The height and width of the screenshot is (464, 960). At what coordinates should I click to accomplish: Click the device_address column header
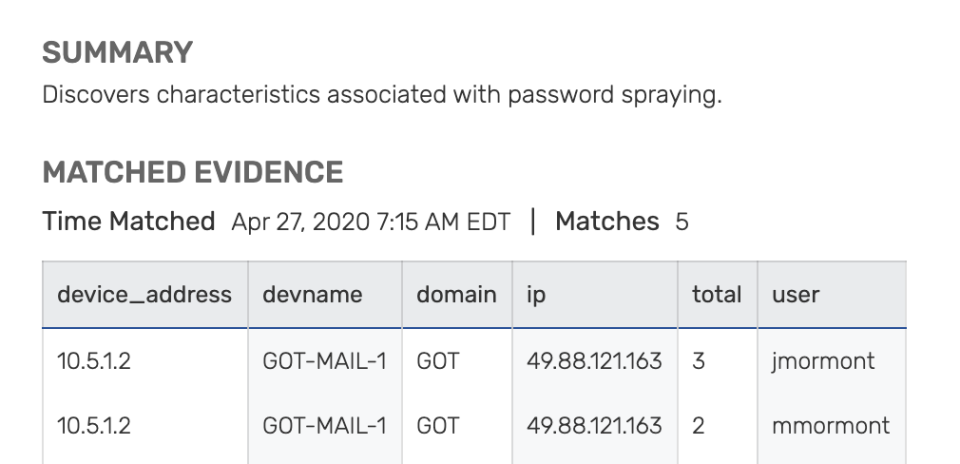[x=144, y=295]
